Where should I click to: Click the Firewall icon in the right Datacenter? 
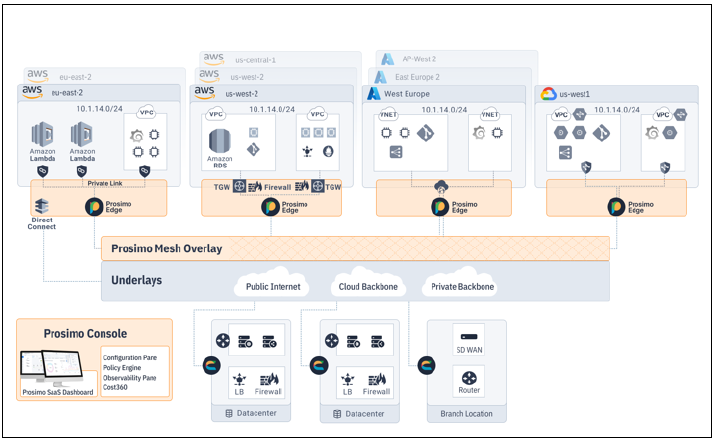(378, 378)
